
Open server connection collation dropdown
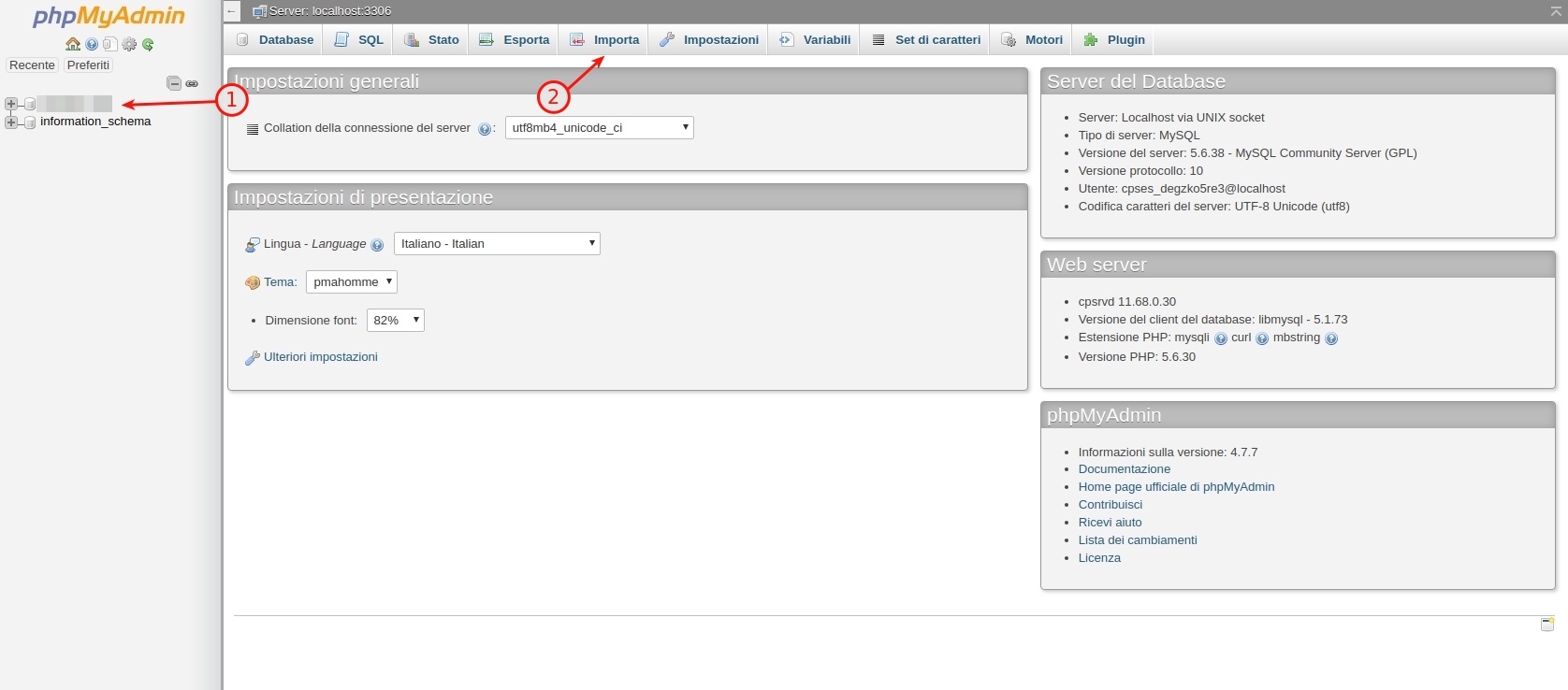pyautogui.click(x=600, y=127)
